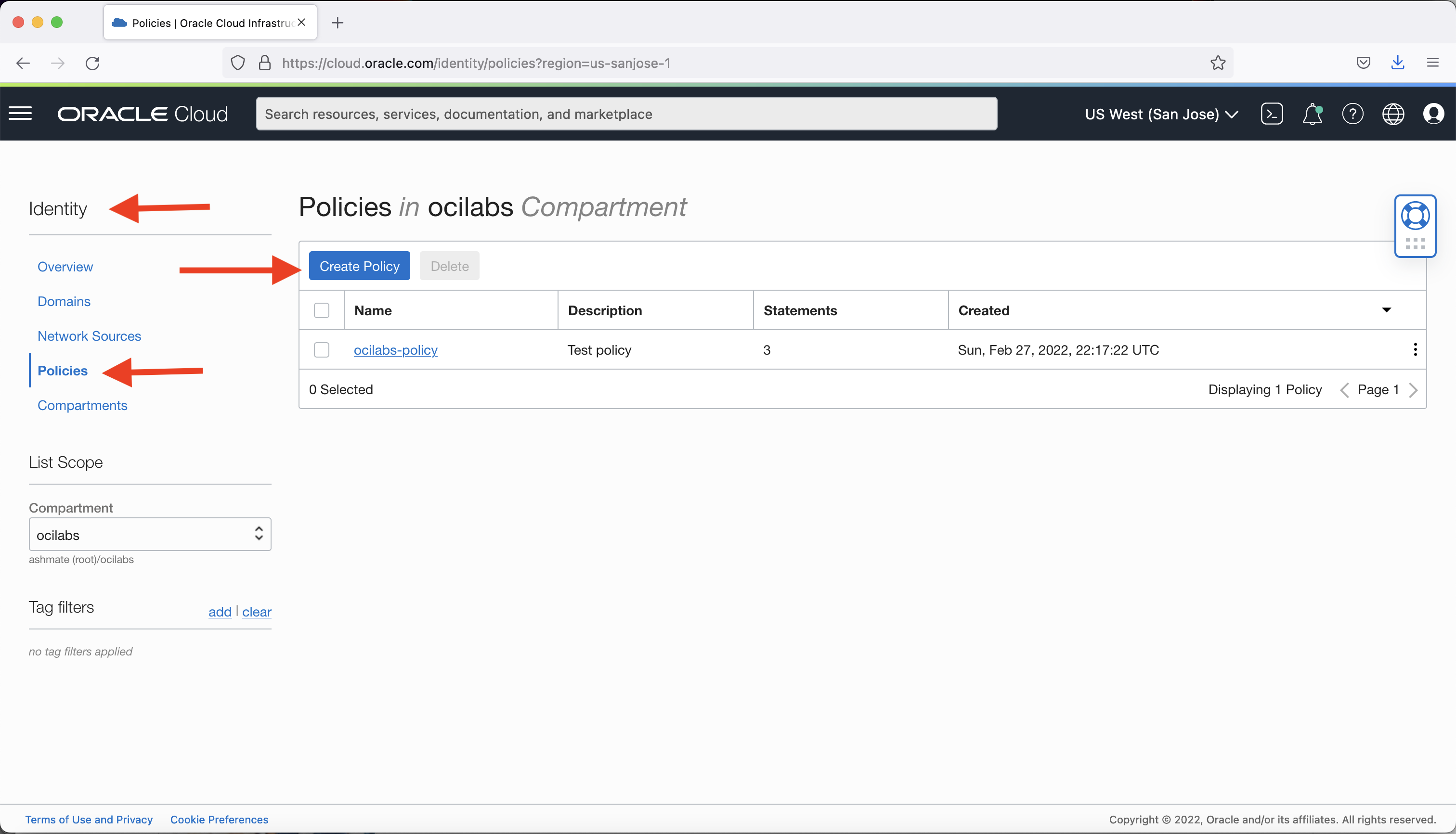Open the notifications bell
The height and width of the screenshot is (834, 1456).
pyautogui.click(x=1312, y=114)
